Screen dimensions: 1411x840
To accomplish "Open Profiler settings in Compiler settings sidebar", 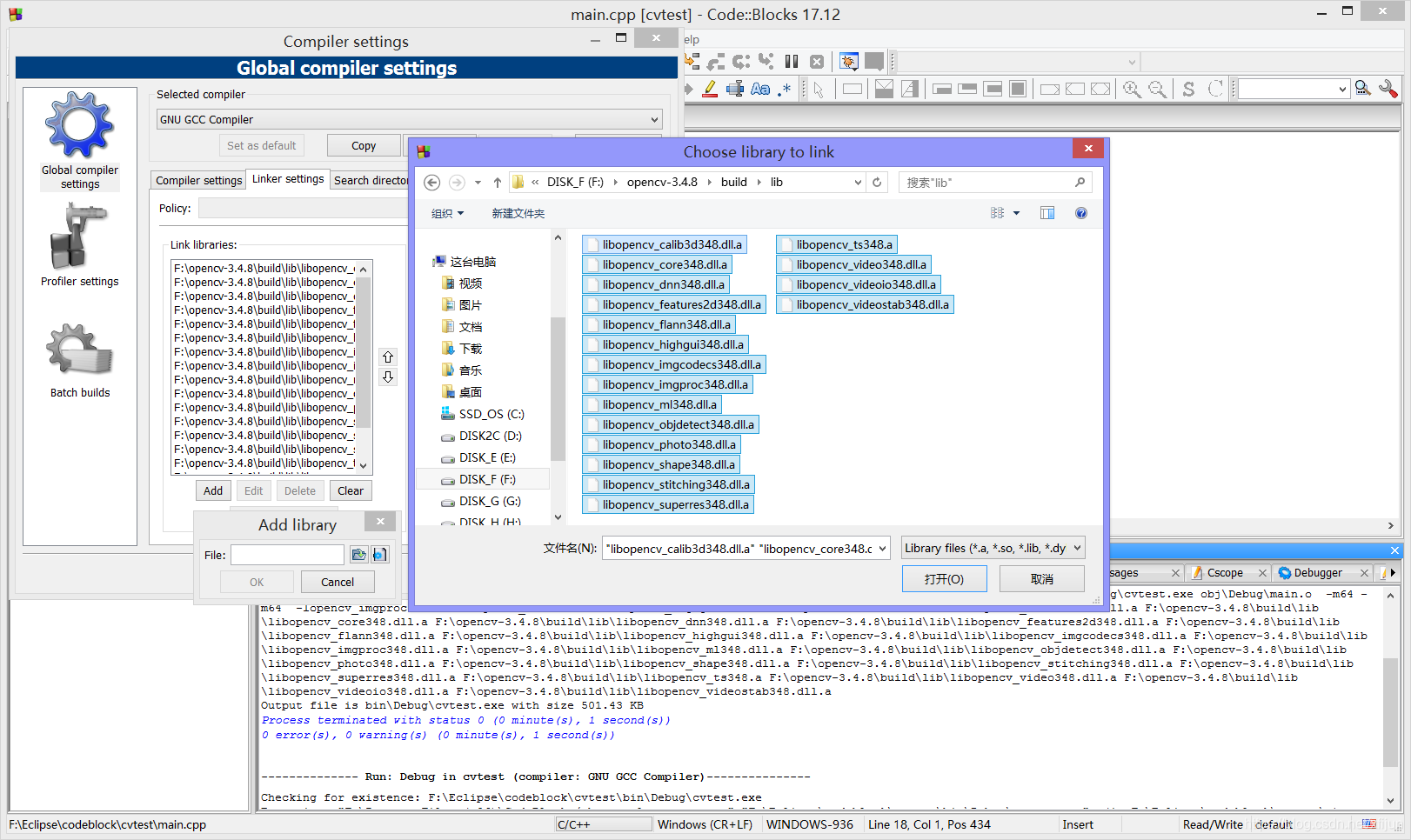I will [x=79, y=245].
